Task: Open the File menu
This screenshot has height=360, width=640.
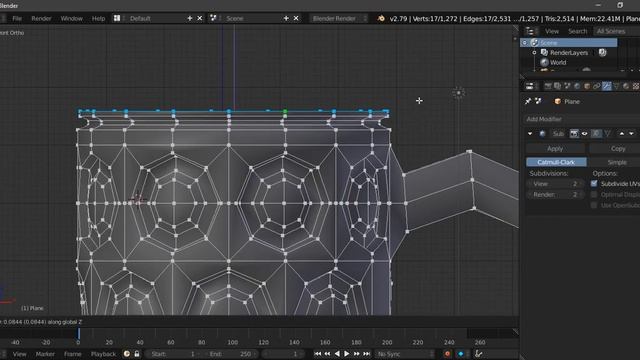Action: coord(17,18)
